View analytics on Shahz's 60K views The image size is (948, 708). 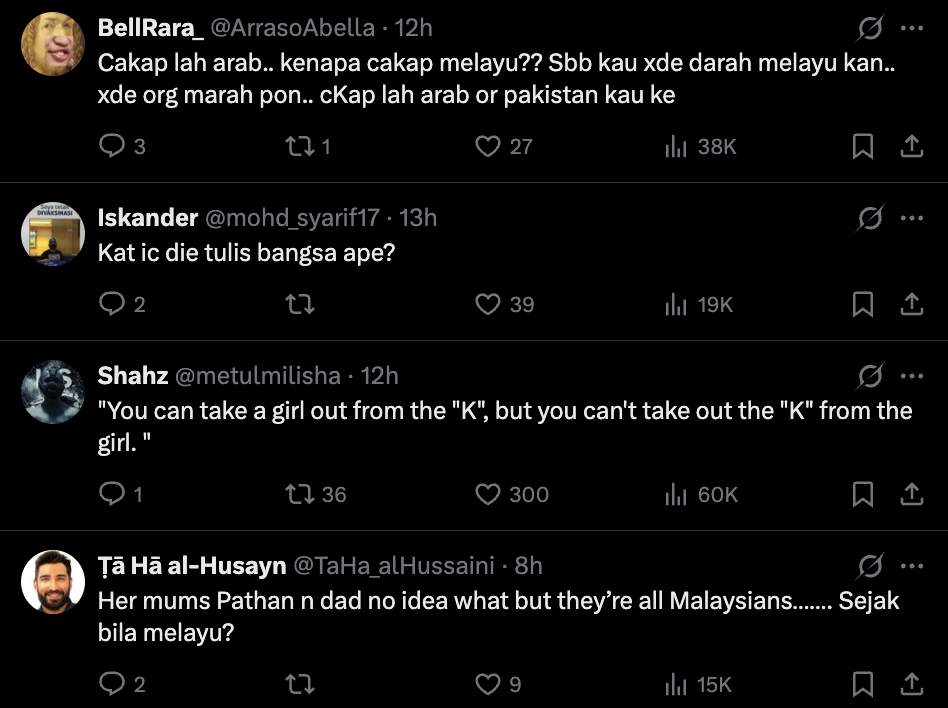click(677, 494)
